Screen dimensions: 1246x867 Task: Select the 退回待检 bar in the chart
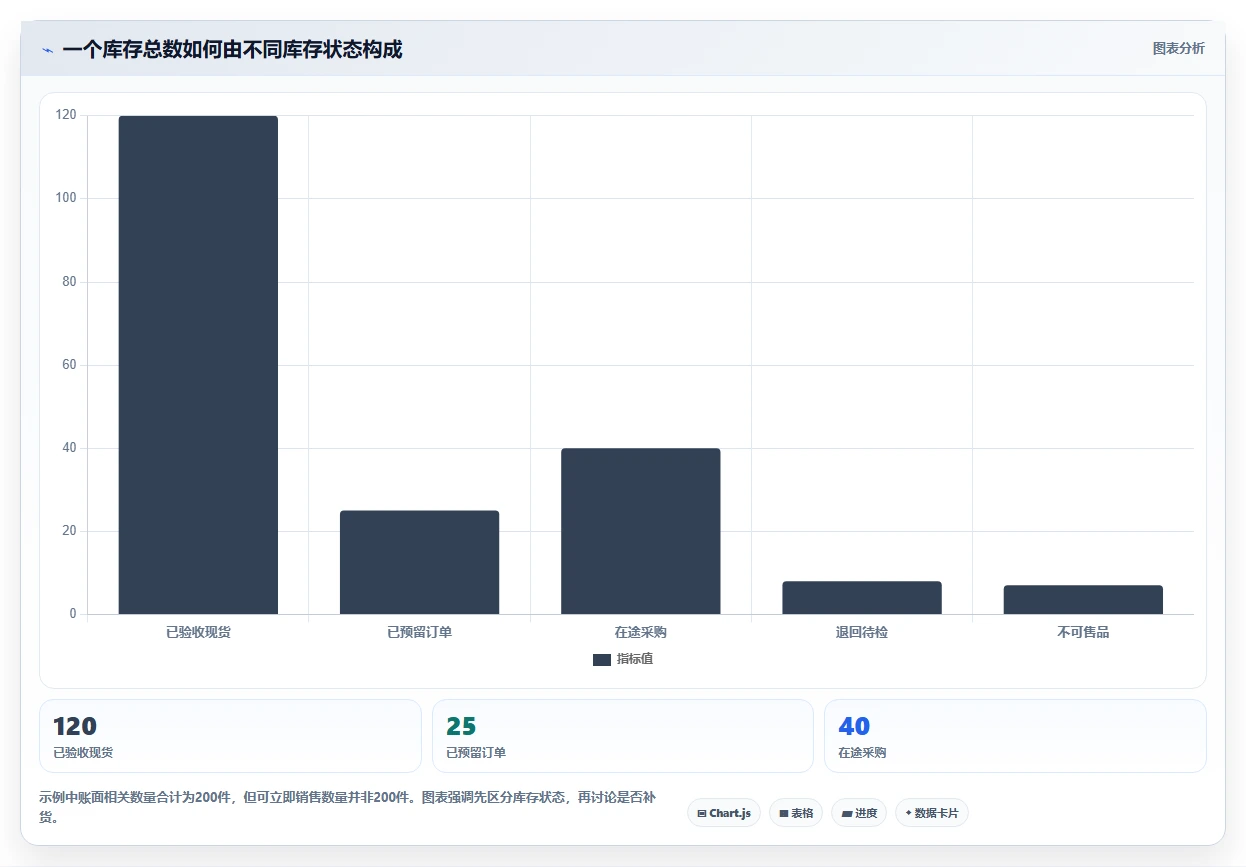[x=862, y=598]
